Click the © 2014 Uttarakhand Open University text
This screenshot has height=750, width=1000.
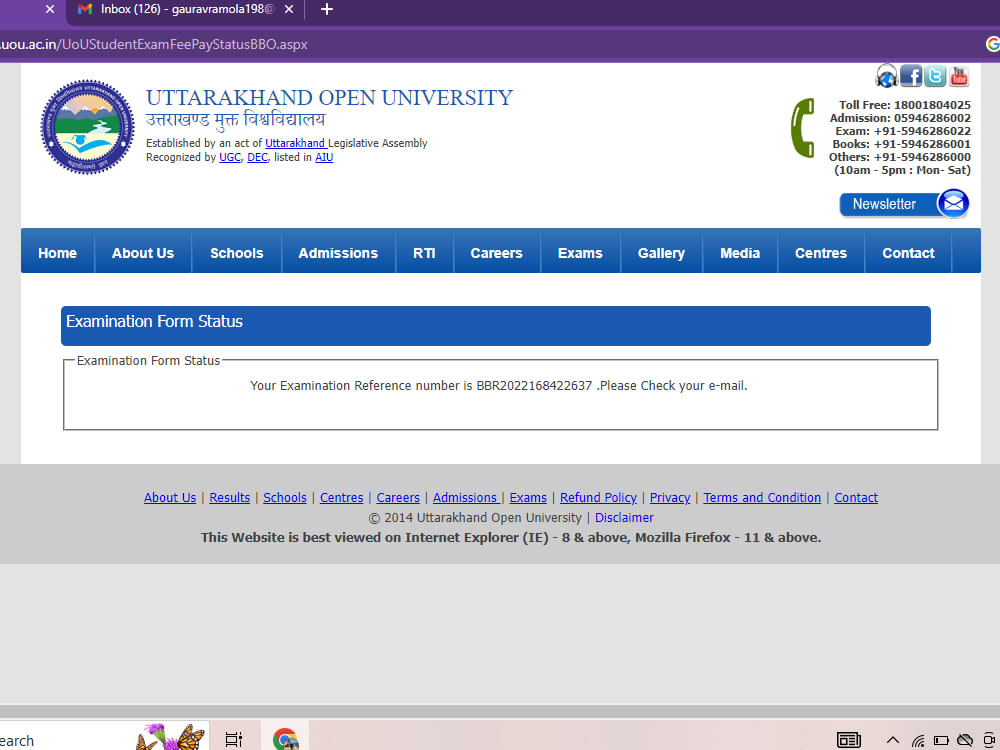pyautogui.click(x=475, y=517)
